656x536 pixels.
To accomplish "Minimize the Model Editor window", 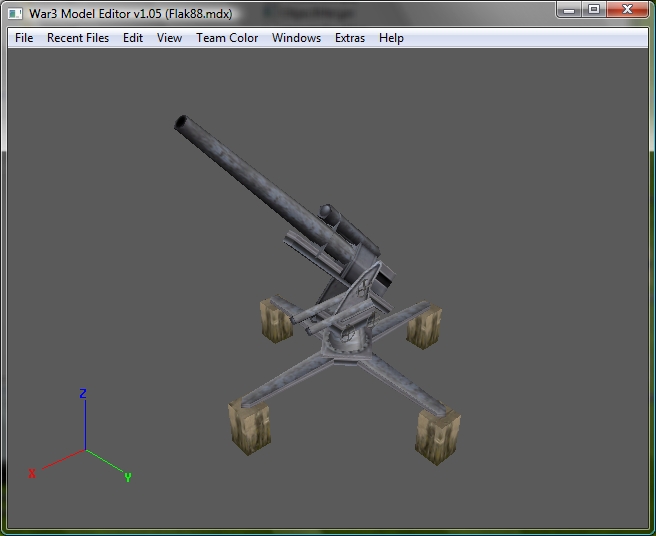I will (x=569, y=10).
